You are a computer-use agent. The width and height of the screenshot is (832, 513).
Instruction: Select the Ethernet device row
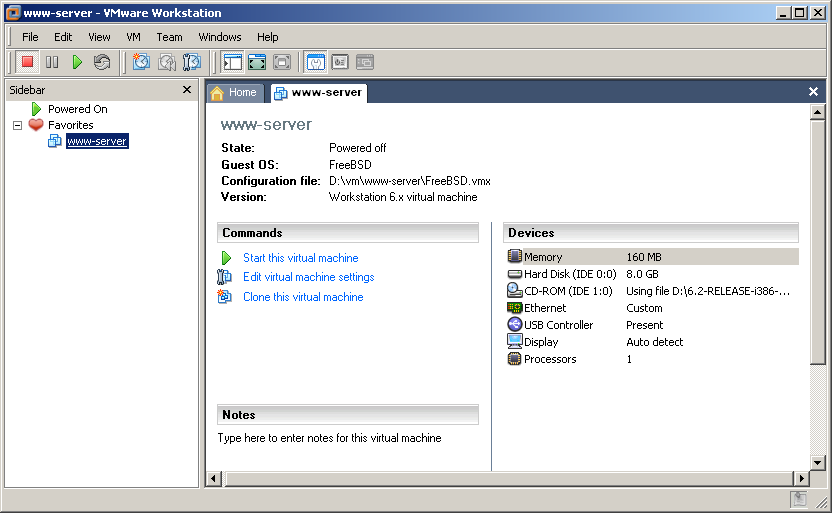(x=652, y=308)
